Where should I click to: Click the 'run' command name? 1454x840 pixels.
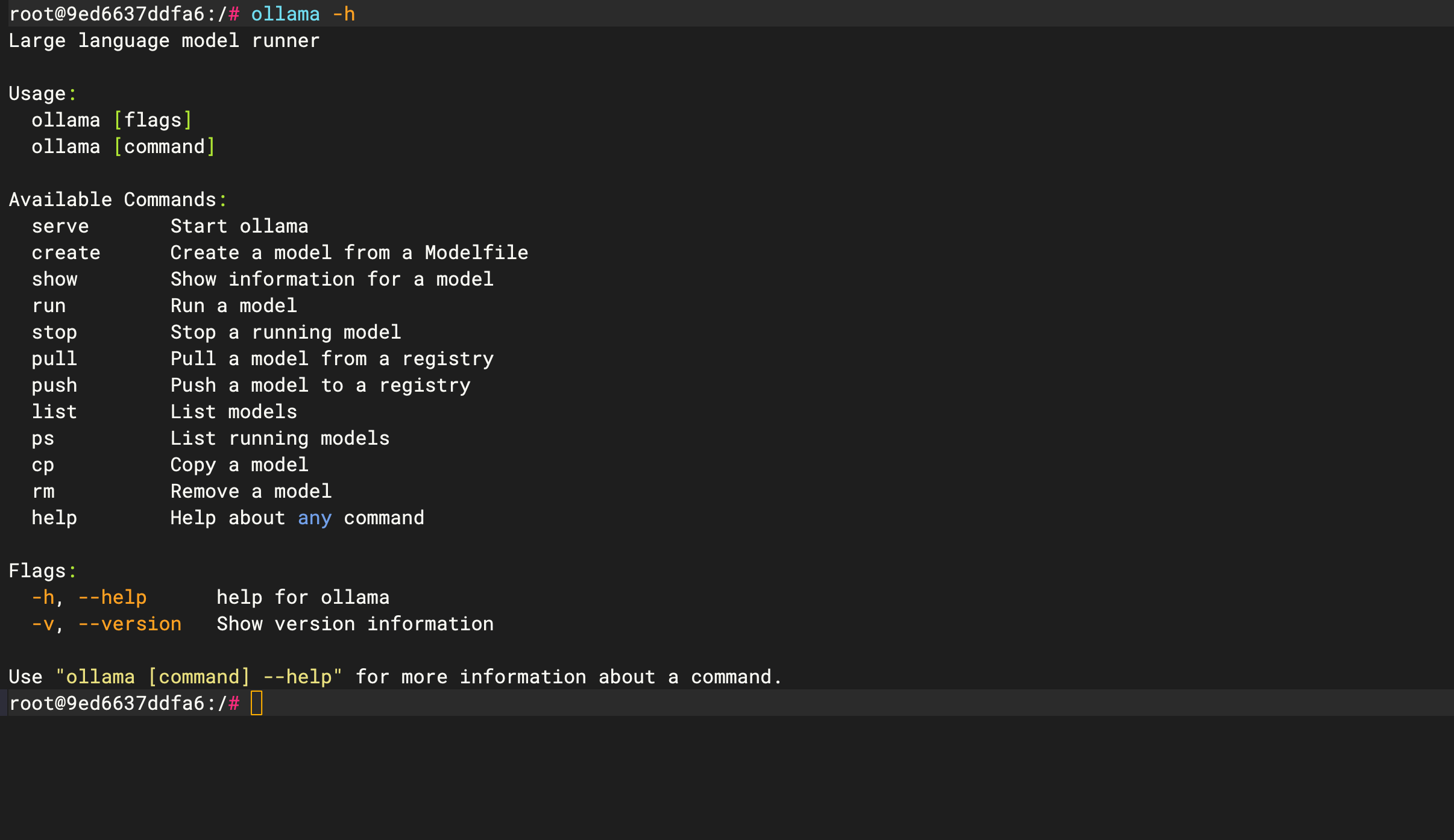[49, 306]
